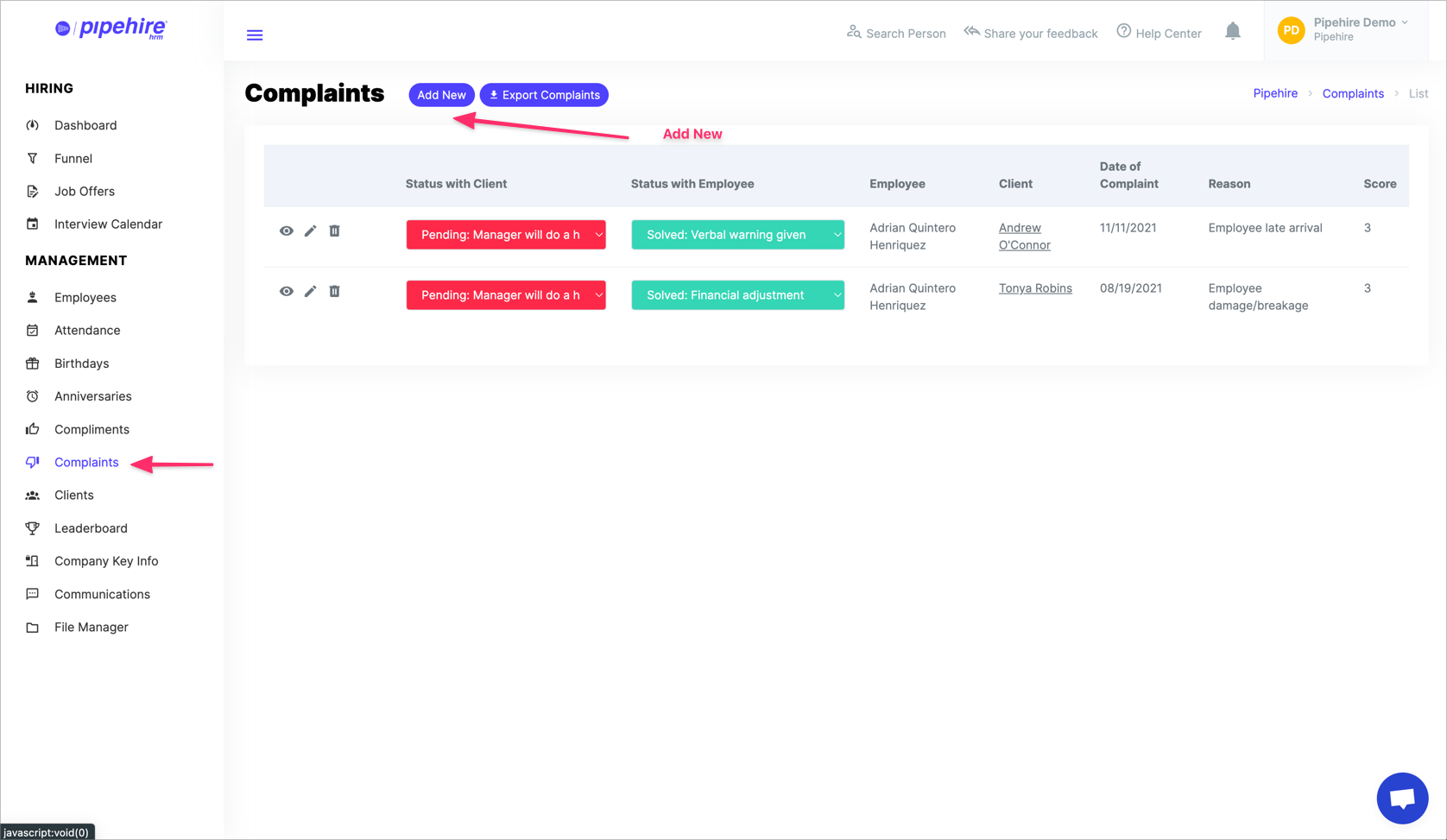Click the notification bell icon

tap(1233, 30)
